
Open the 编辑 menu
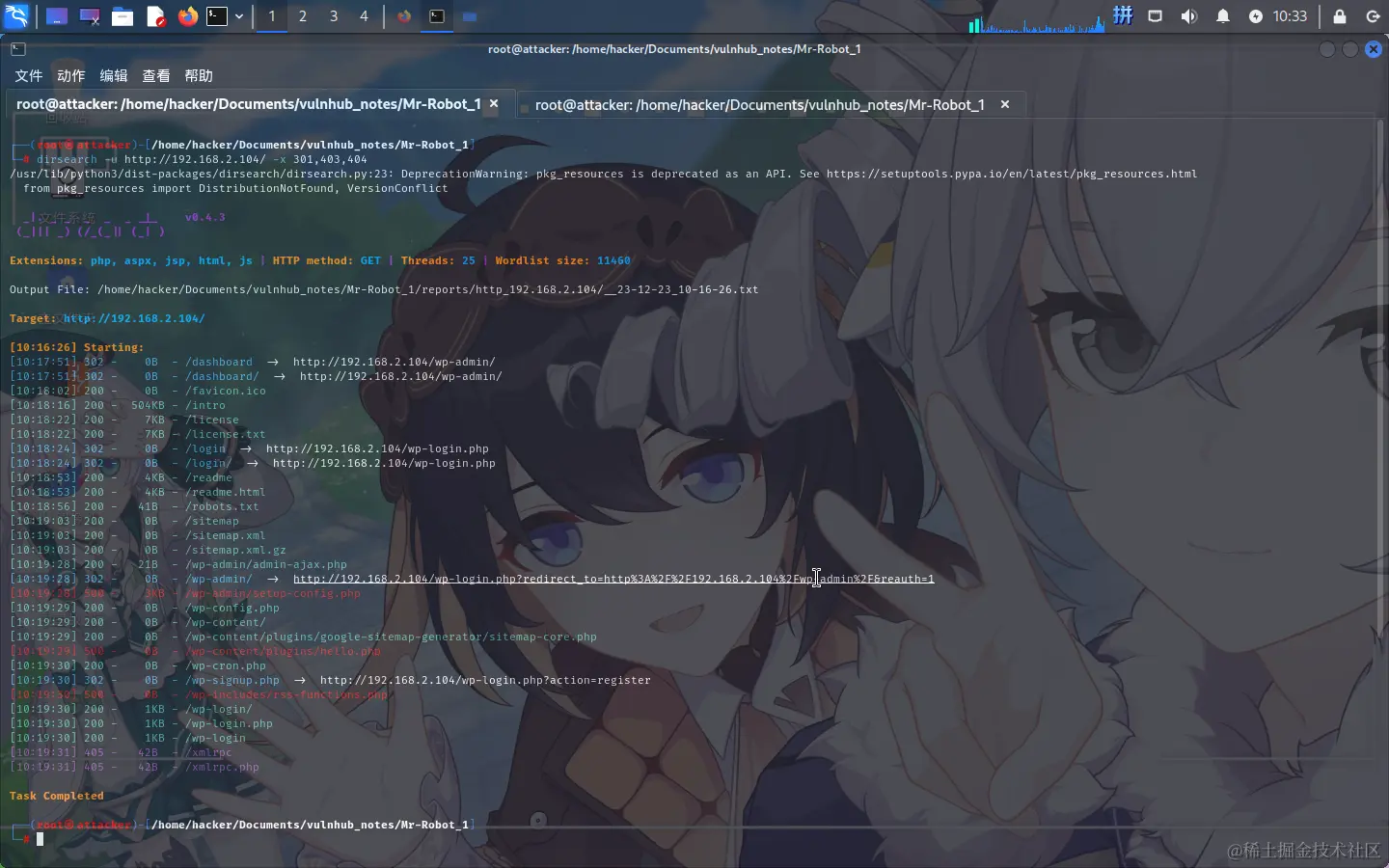click(114, 75)
